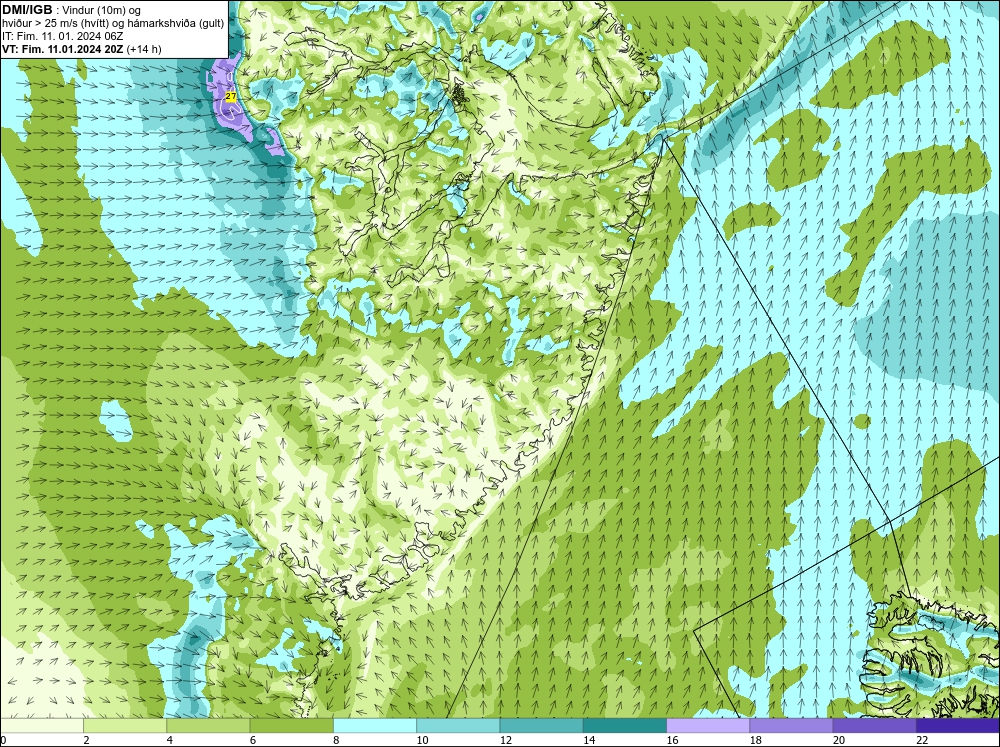The width and height of the screenshot is (1000, 747).
Task: Click the legend scale label 8
Action: coord(336,740)
